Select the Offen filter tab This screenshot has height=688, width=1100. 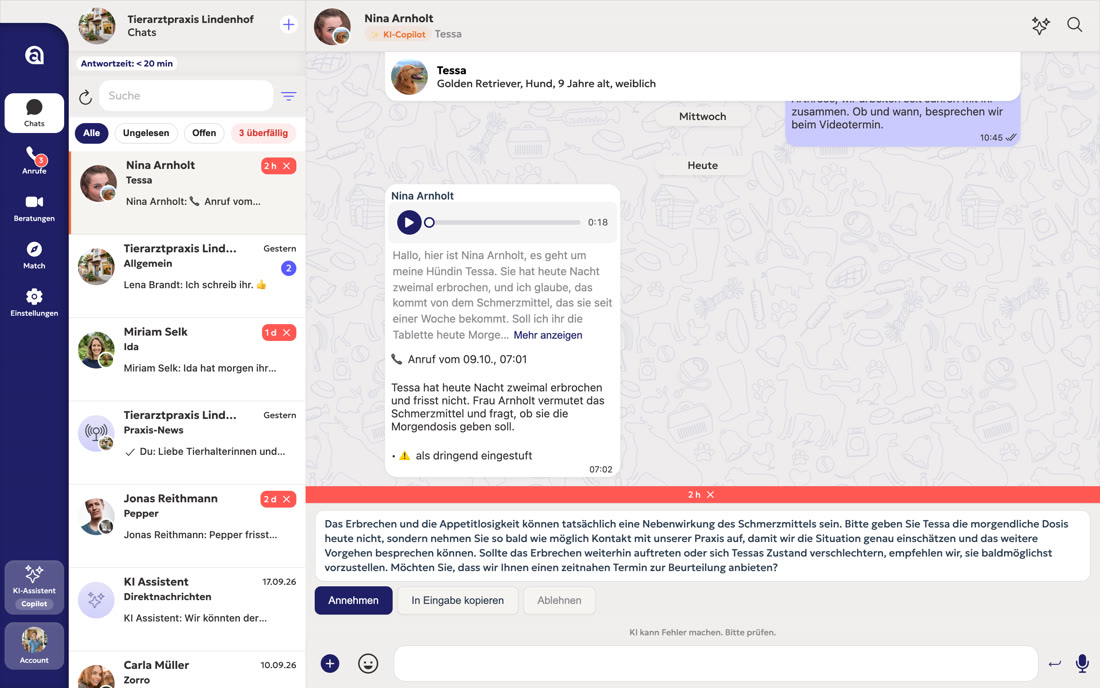click(x=204, y=133)
